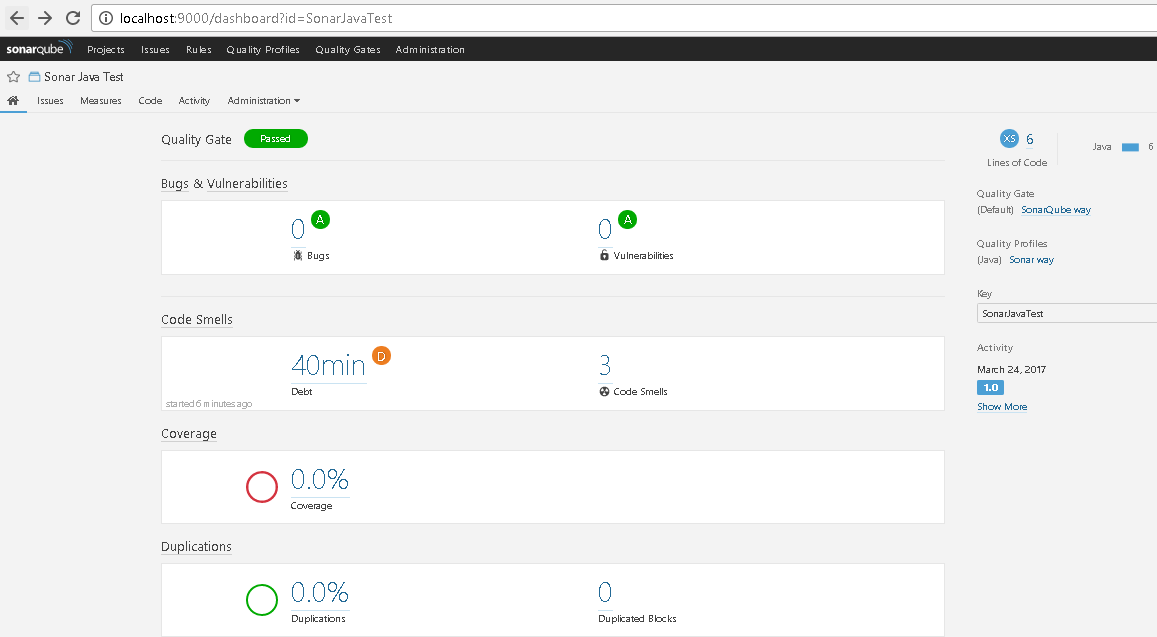
Task: Expand the project Administration dropdown
Action: (263, 101)
